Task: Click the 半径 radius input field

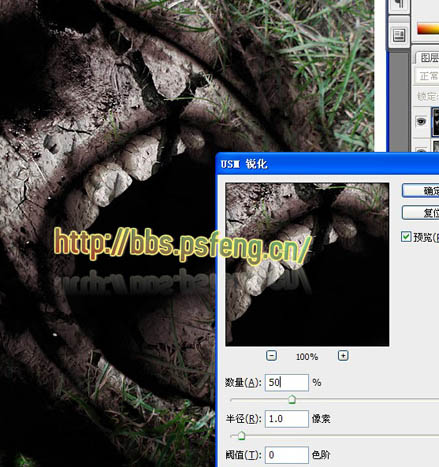Action: [287, 419]
